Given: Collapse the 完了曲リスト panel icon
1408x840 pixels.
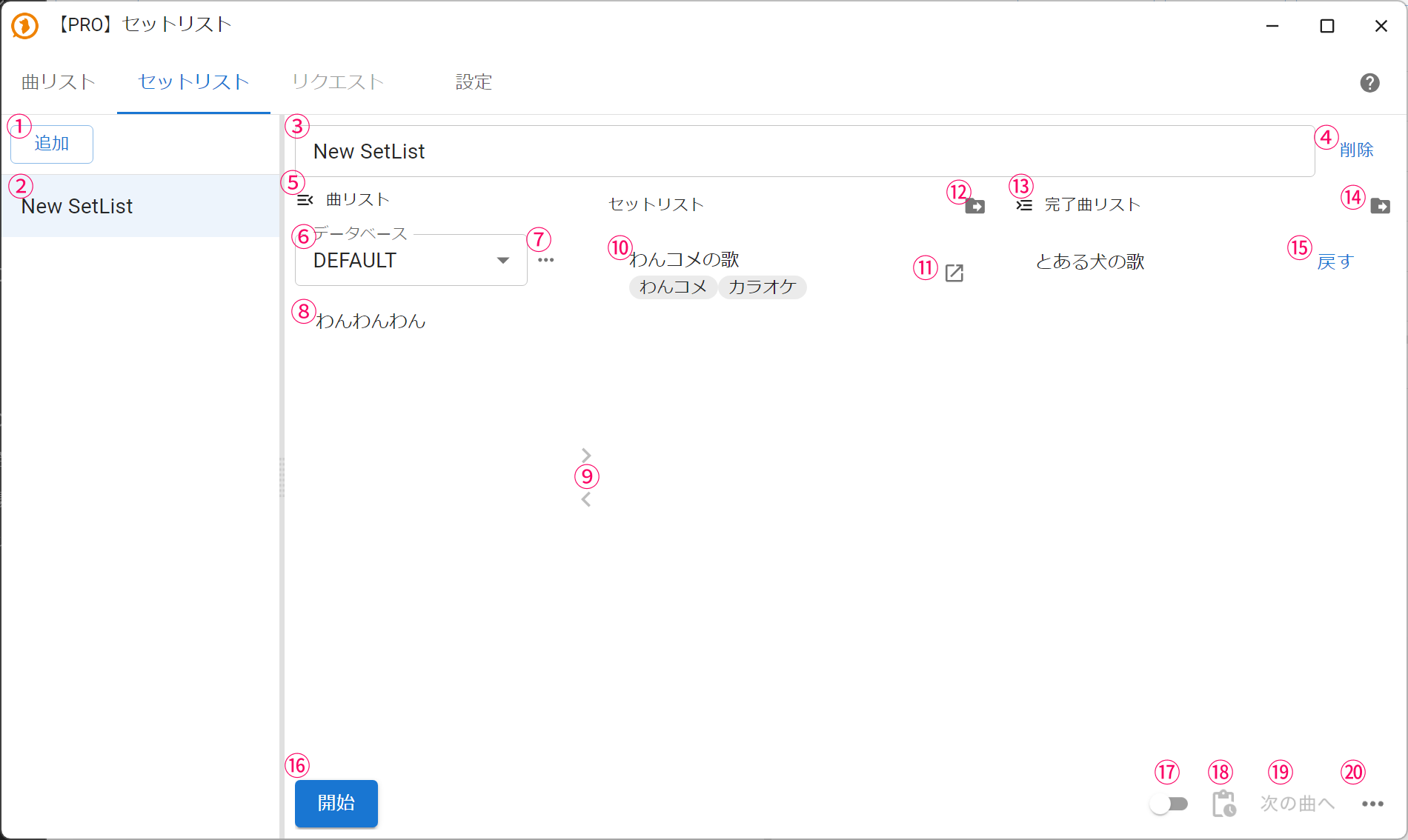Looking at the screenshot, I should 1024,205.
